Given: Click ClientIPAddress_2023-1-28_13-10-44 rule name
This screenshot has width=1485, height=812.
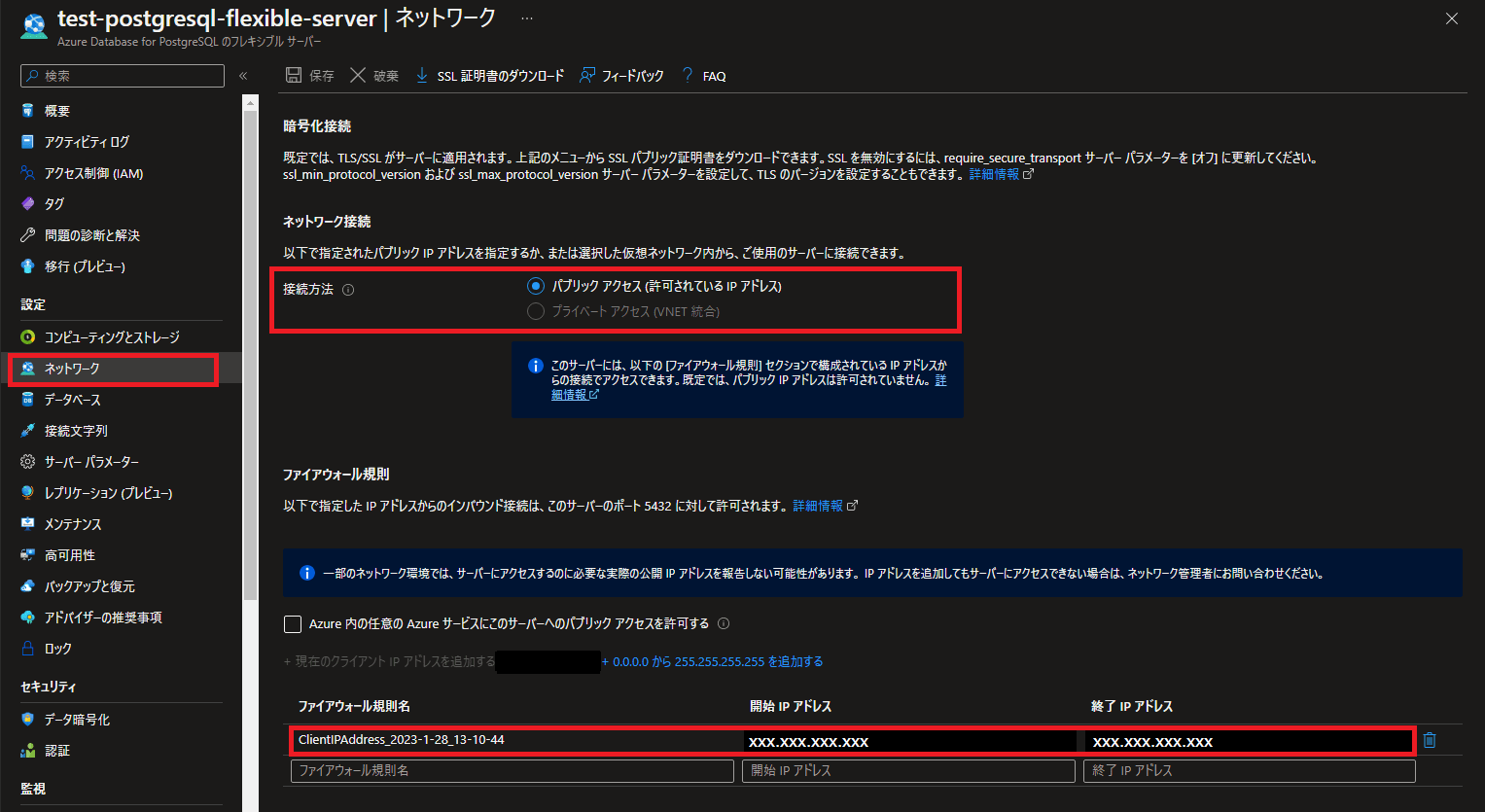Looking at the screenshot, I should (x=402, y=740).
